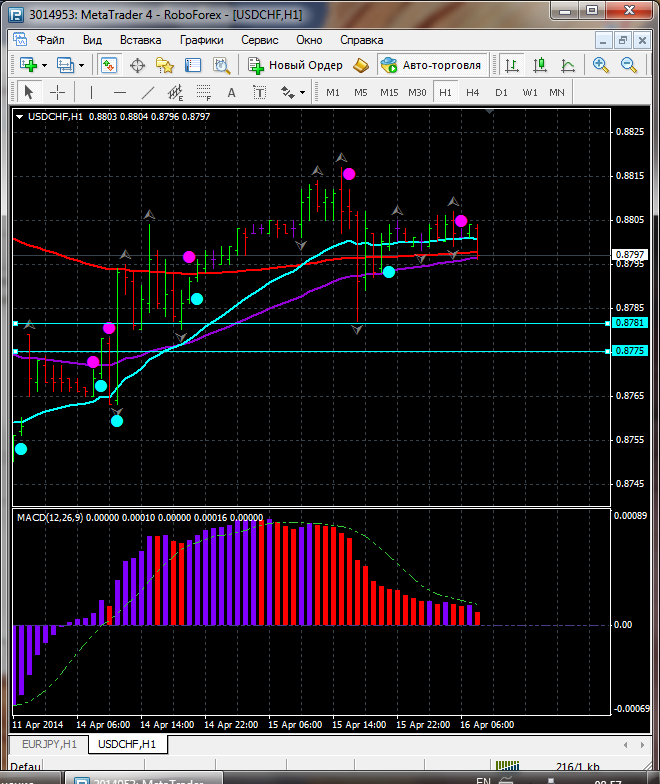Open the Navigator folder-star icon
This screenshot has height=784, width=660.
click(x=165, y=65)
